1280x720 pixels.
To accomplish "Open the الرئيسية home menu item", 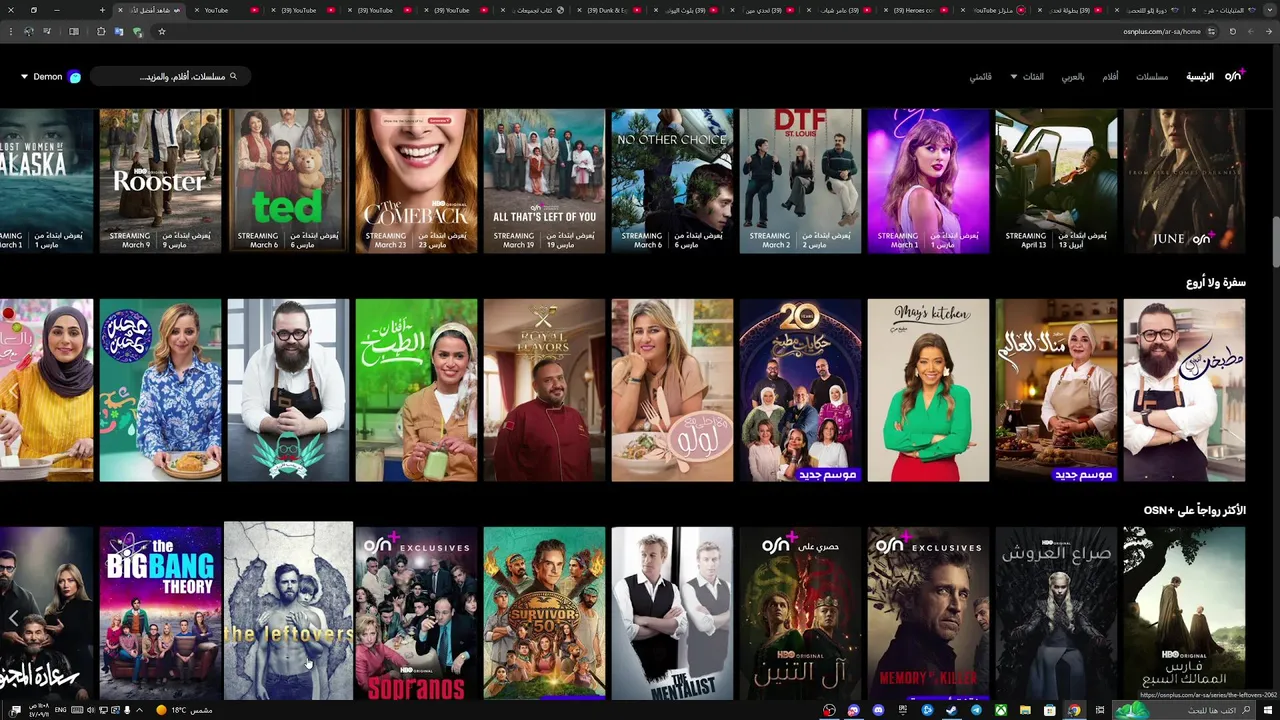I will tap(1200, 77).
